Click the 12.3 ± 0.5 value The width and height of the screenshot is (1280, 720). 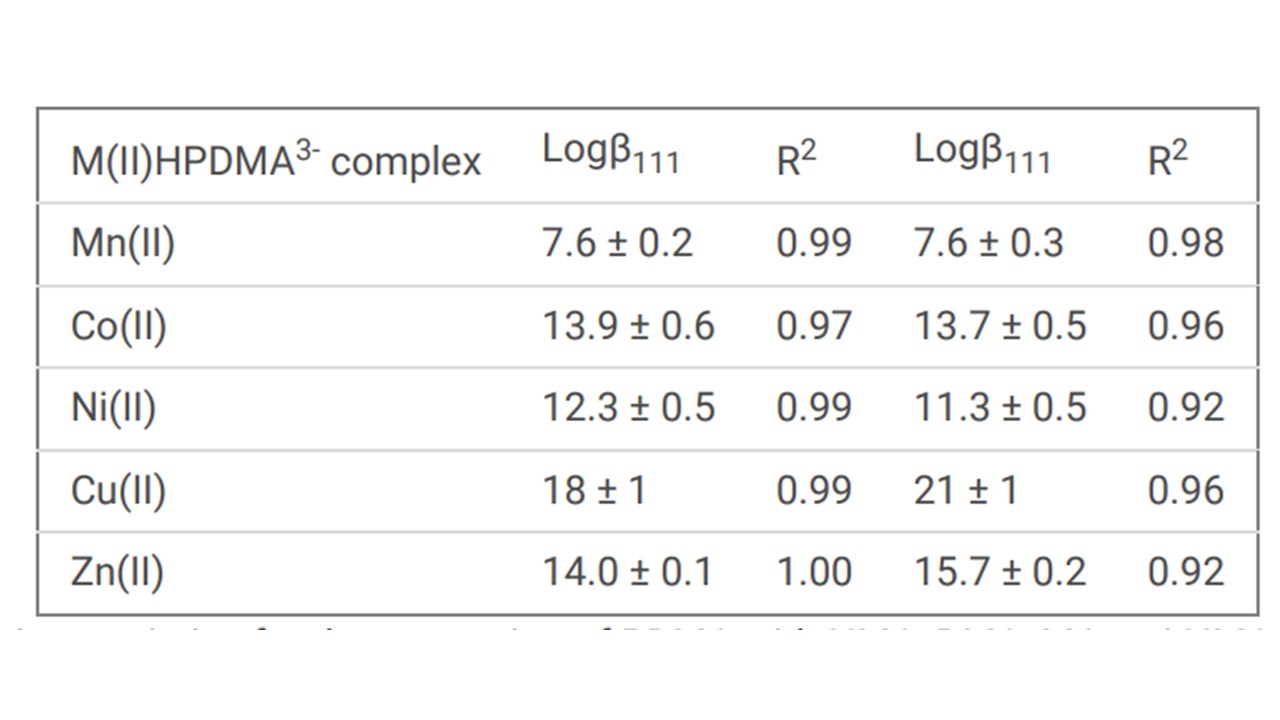[628, 408]
